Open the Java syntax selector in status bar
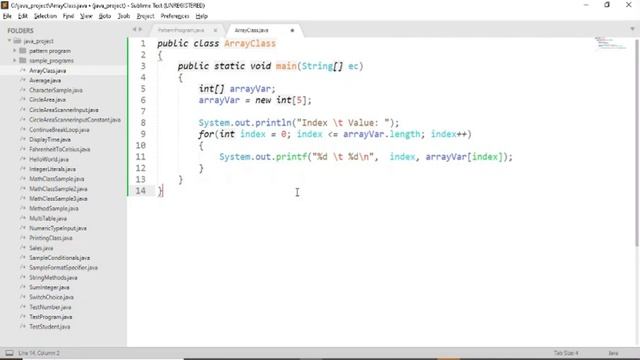The image size is (640, 360). [x=613, y=353]
